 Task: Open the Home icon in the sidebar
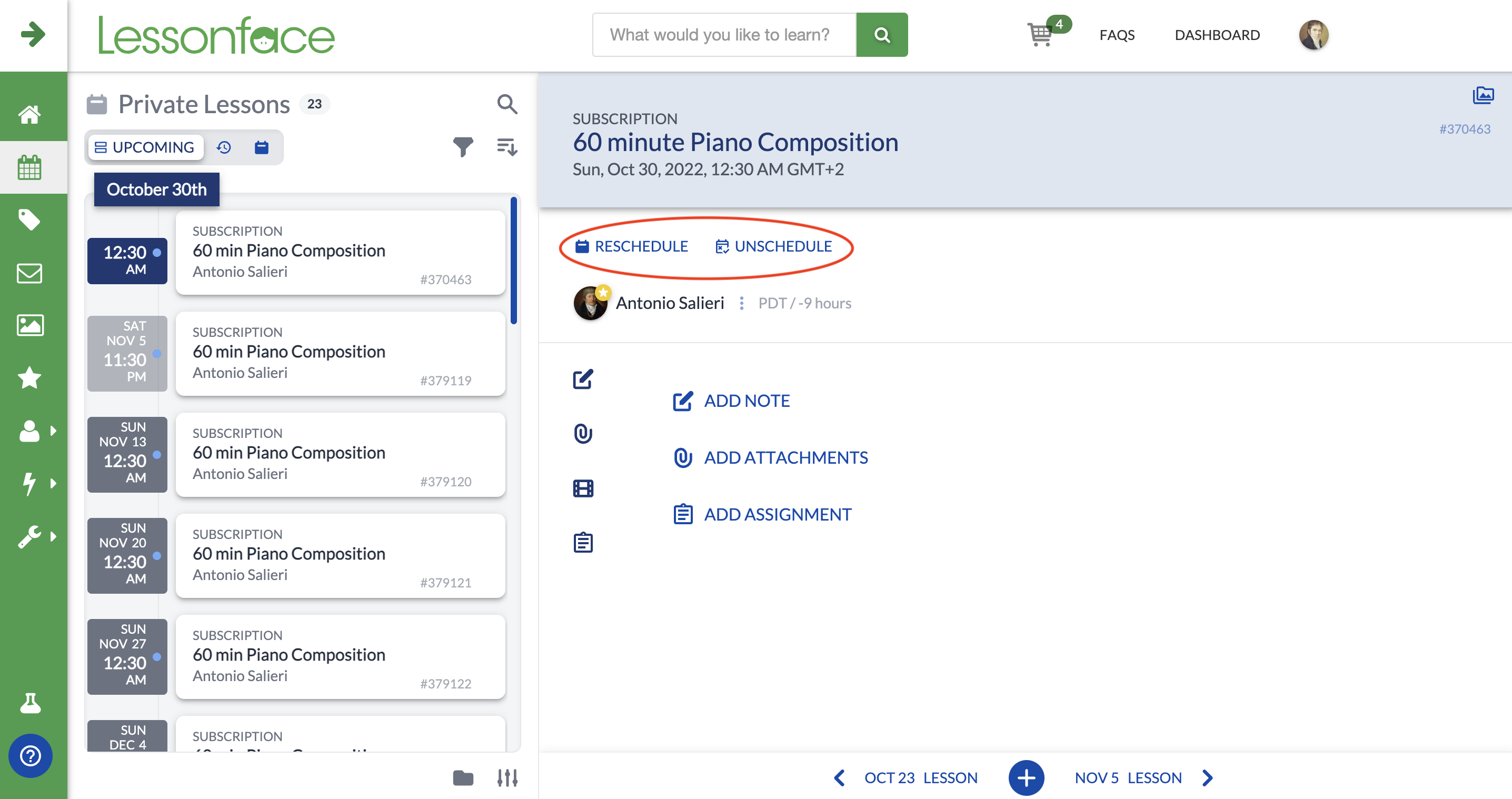pos(29,114)
